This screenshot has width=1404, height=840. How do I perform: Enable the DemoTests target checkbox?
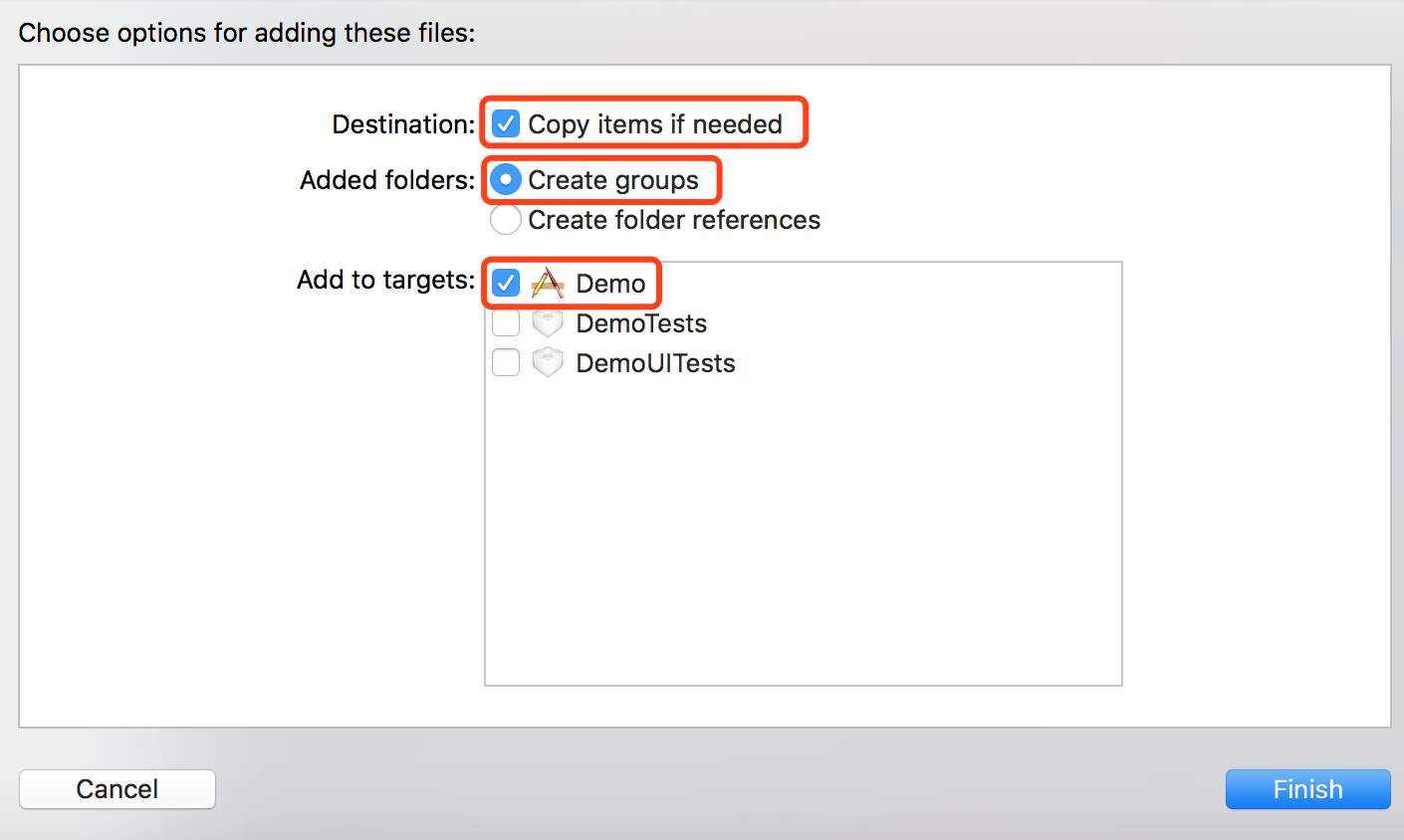pos(506,323)
